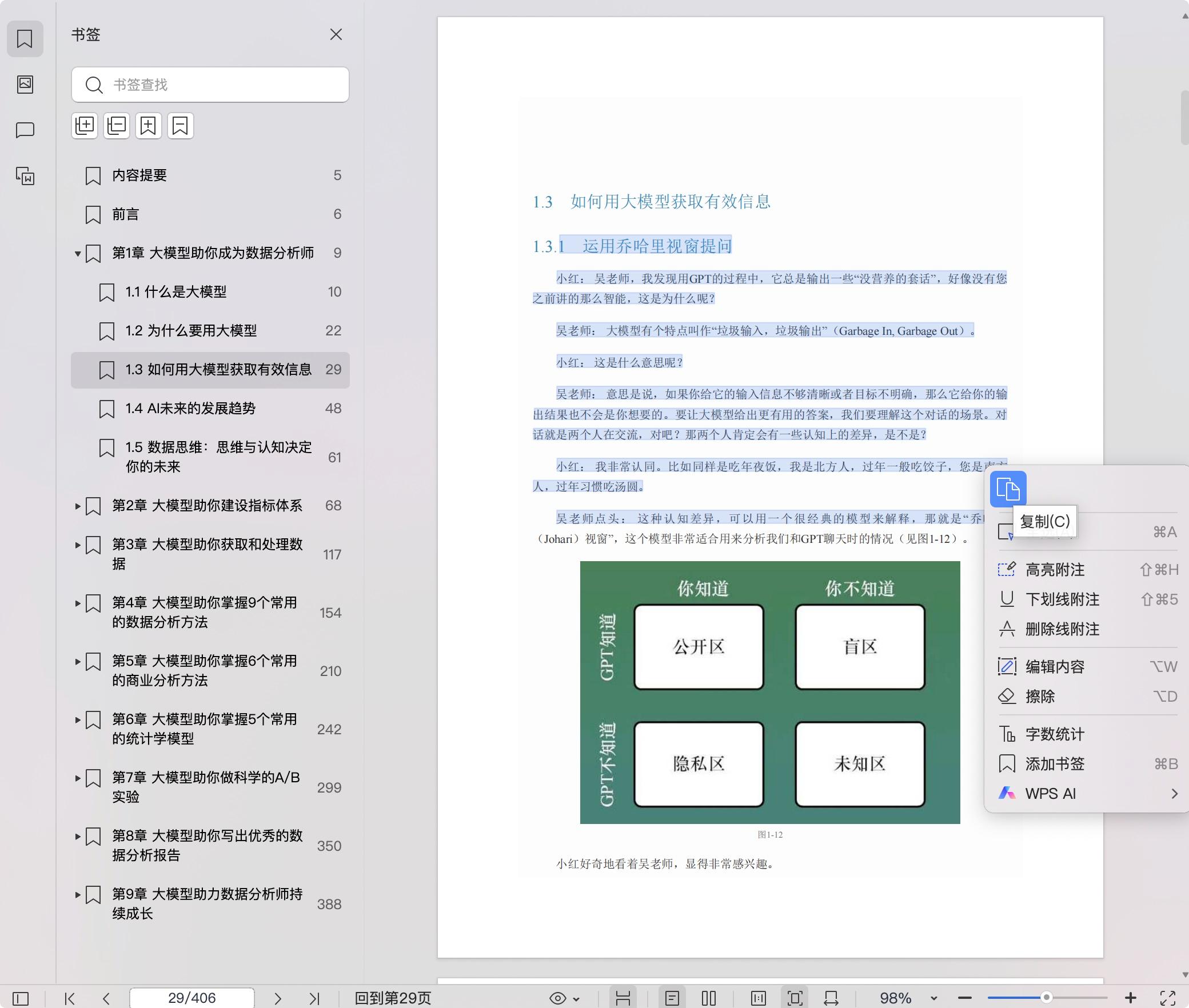Viewport: 1189px width, 1008px height.
Task: Collapse the 第1章 bookmark tree
Action: click(x=78, y=254)
